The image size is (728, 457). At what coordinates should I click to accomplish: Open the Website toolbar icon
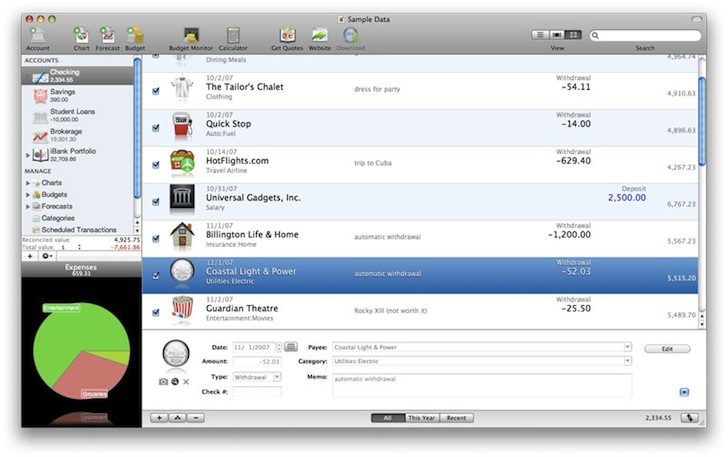point(320,36)
